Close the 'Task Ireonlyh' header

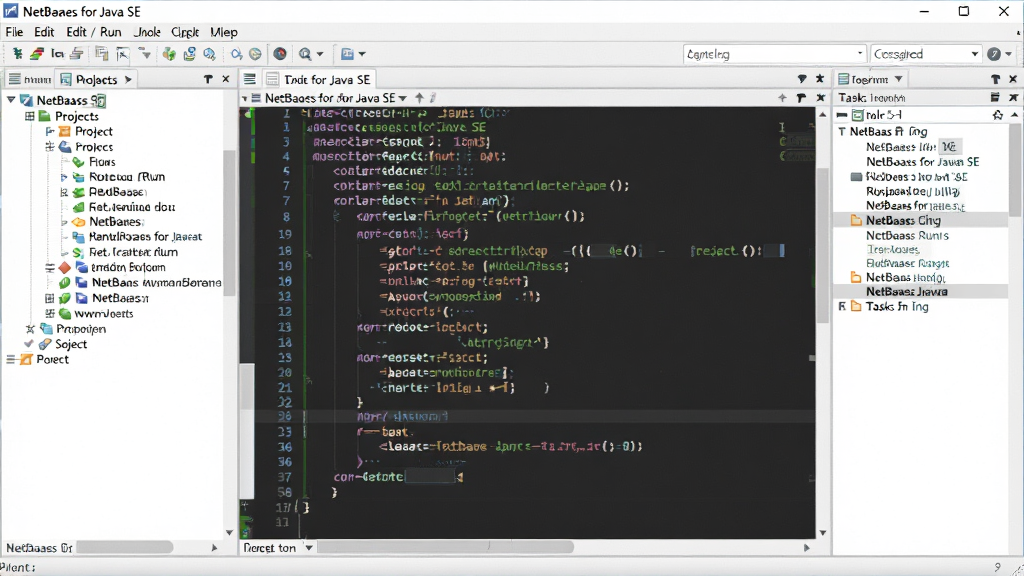[x=1014, y=97]
